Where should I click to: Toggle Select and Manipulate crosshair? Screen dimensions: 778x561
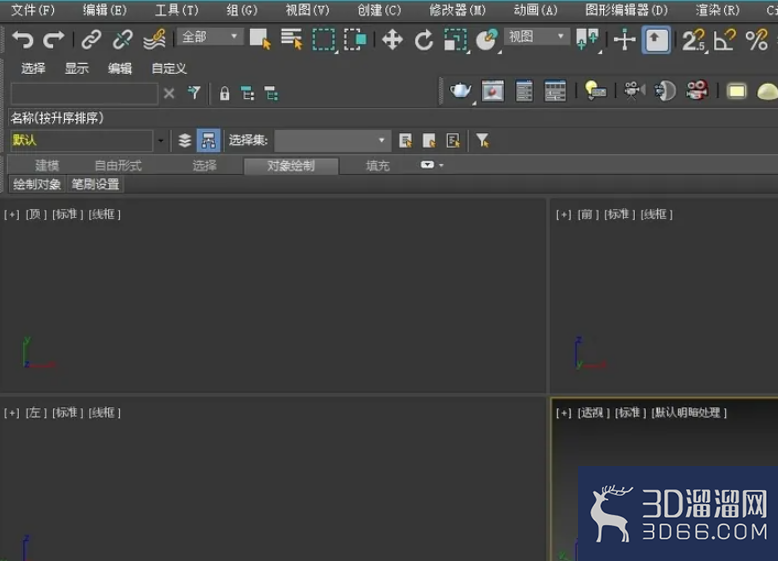coord(625,40)
